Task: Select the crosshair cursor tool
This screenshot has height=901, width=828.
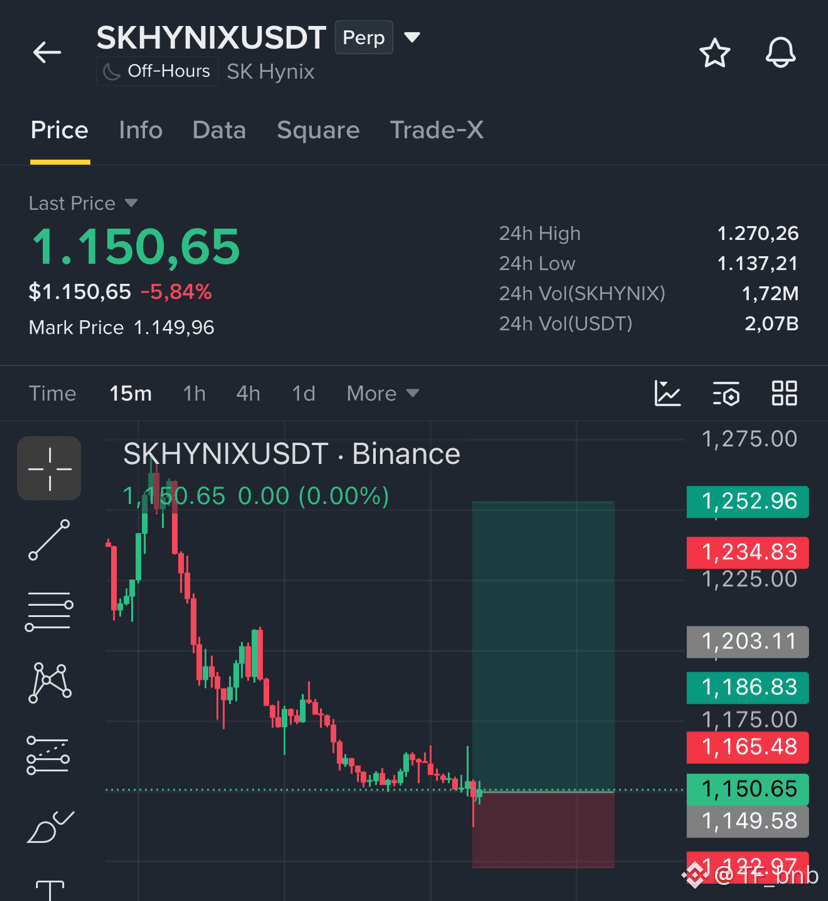Action: [49, 468]
